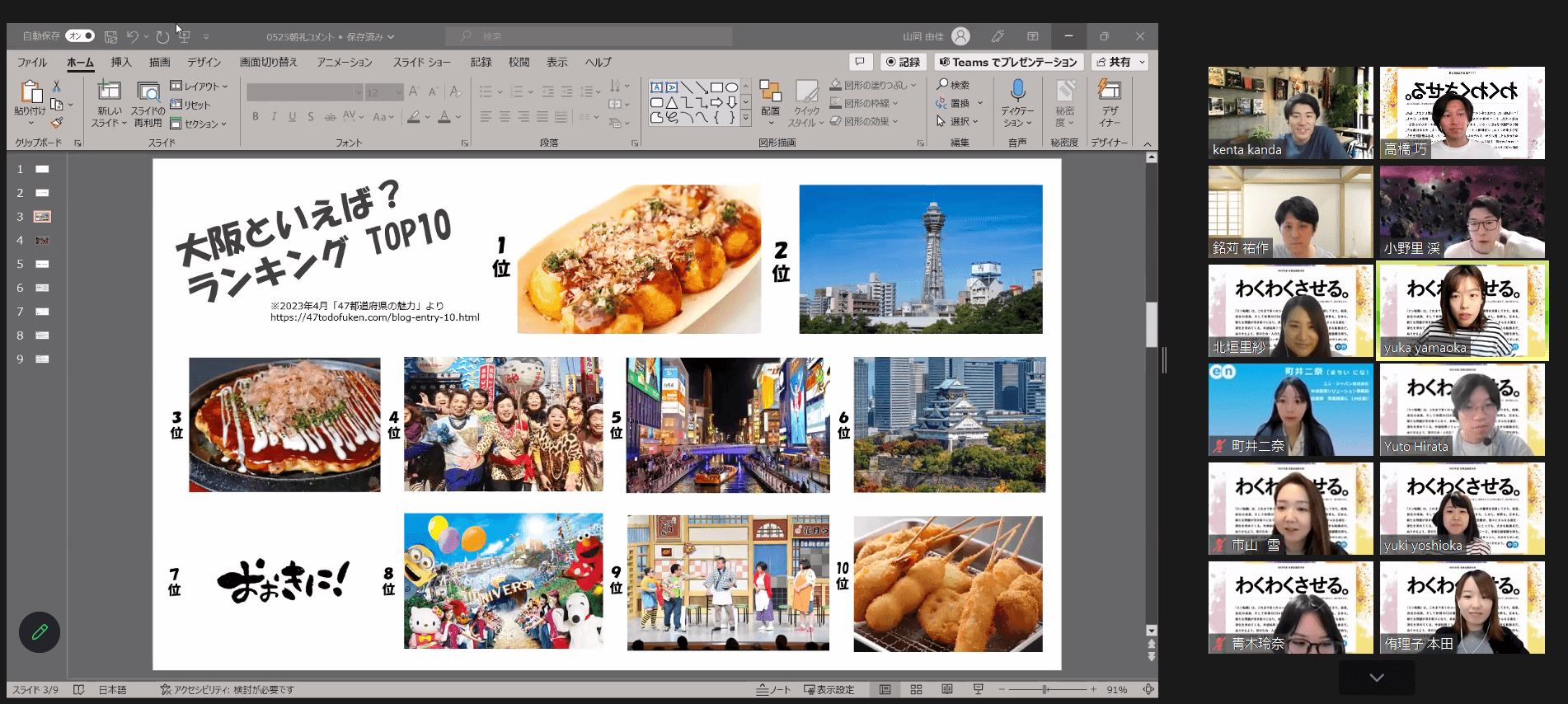Switch to the Slide Show (スライドショー) tab

click(x=421, y=62)
